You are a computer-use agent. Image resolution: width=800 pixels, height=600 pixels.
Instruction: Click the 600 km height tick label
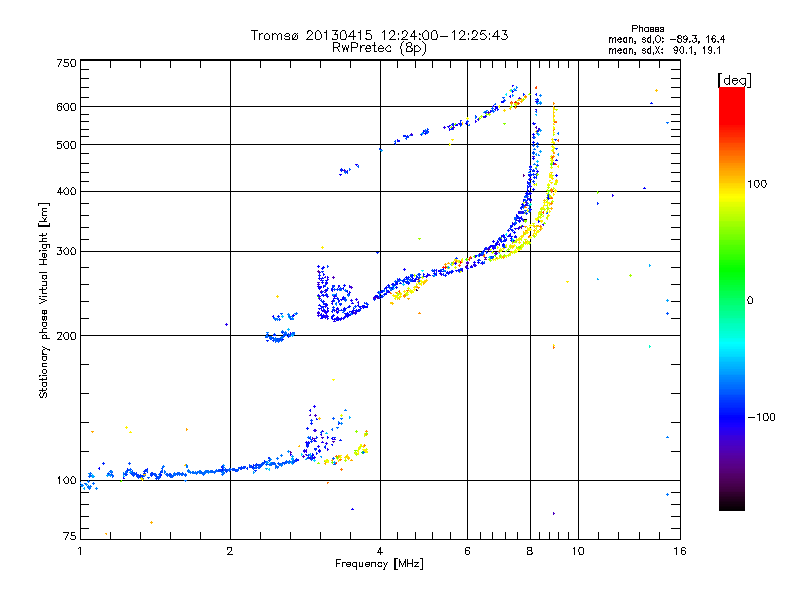click(66, 107)
